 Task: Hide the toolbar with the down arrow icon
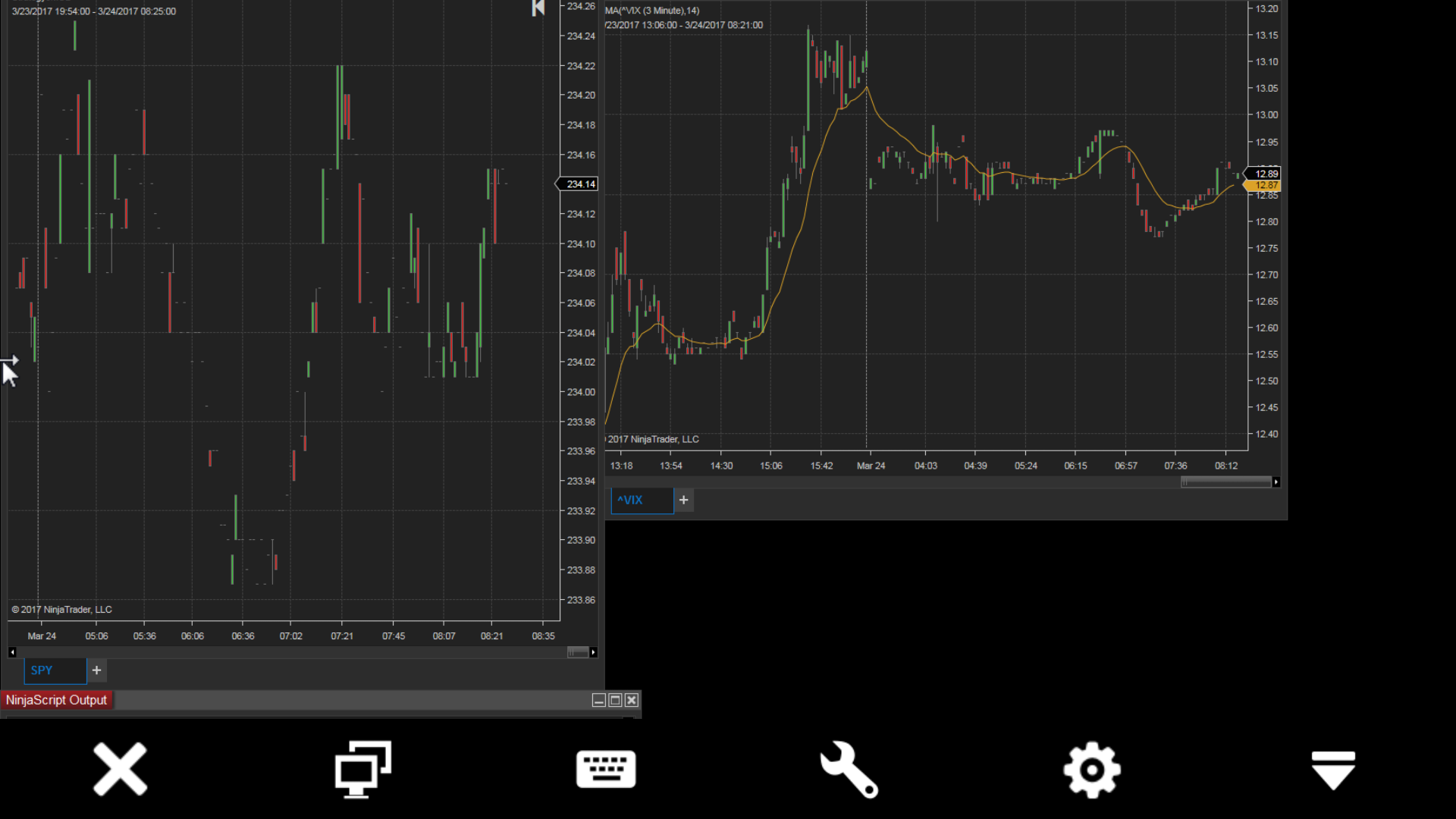point(1333,769)
